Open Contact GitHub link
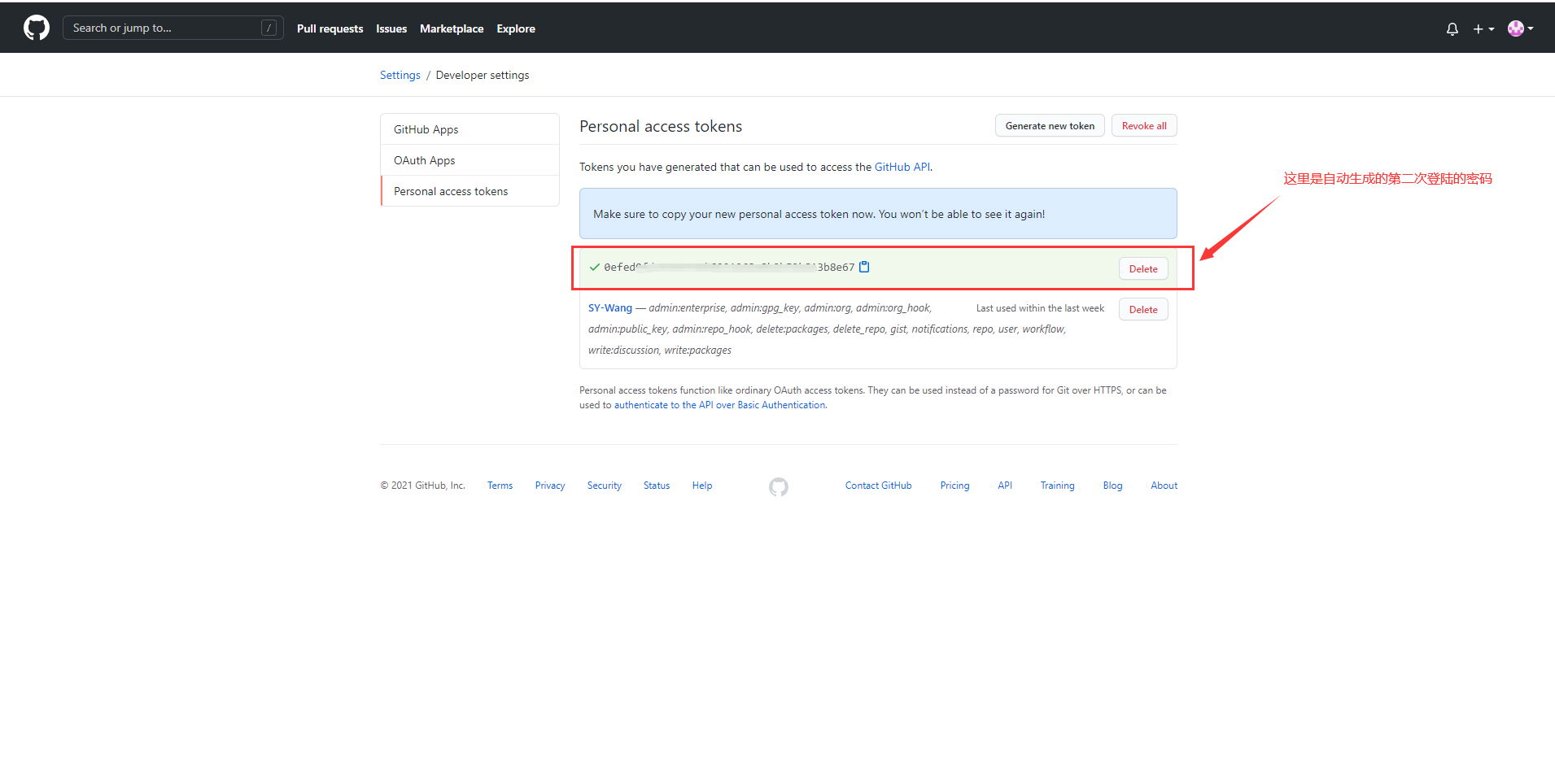This screenshot has width=1555, height=784. click(878, 486)
